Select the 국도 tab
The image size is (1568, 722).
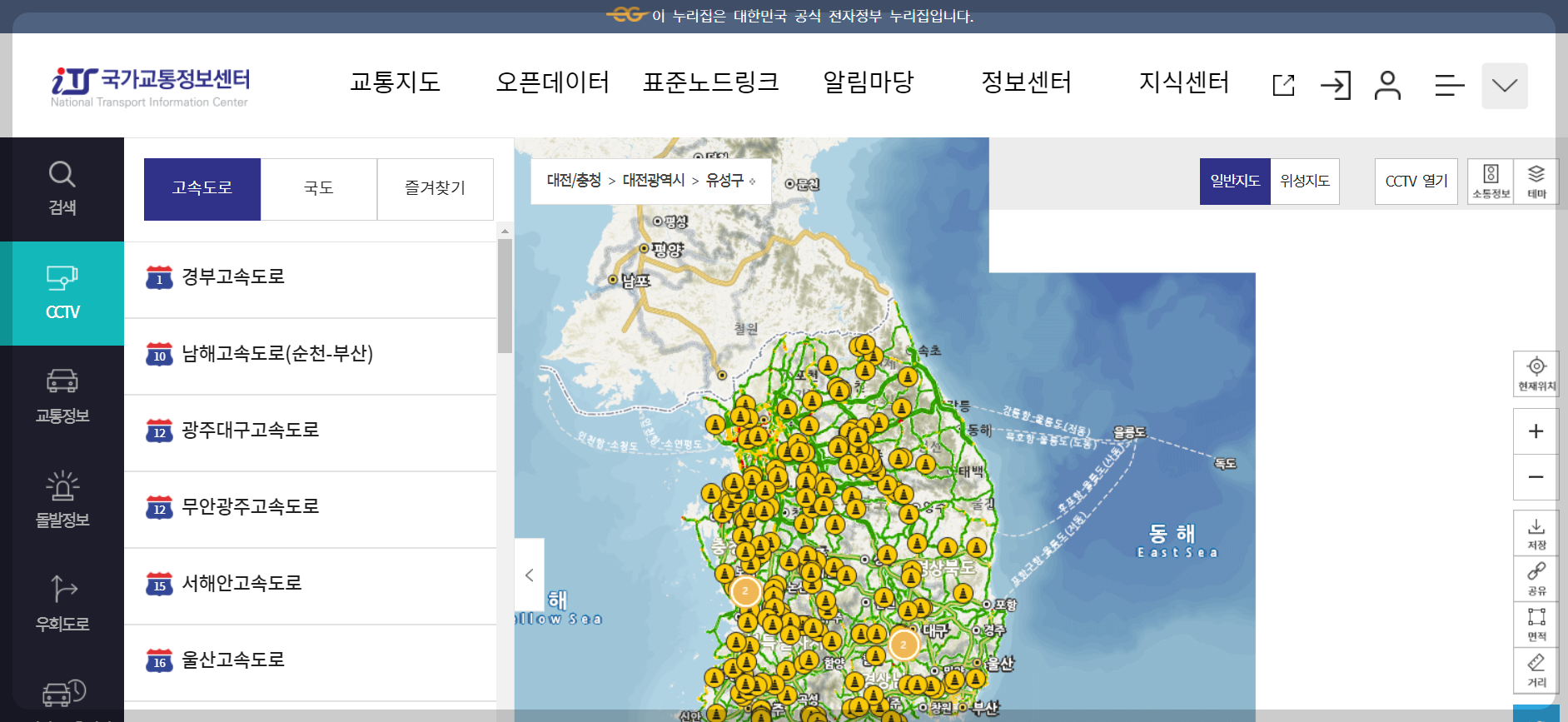319,189
